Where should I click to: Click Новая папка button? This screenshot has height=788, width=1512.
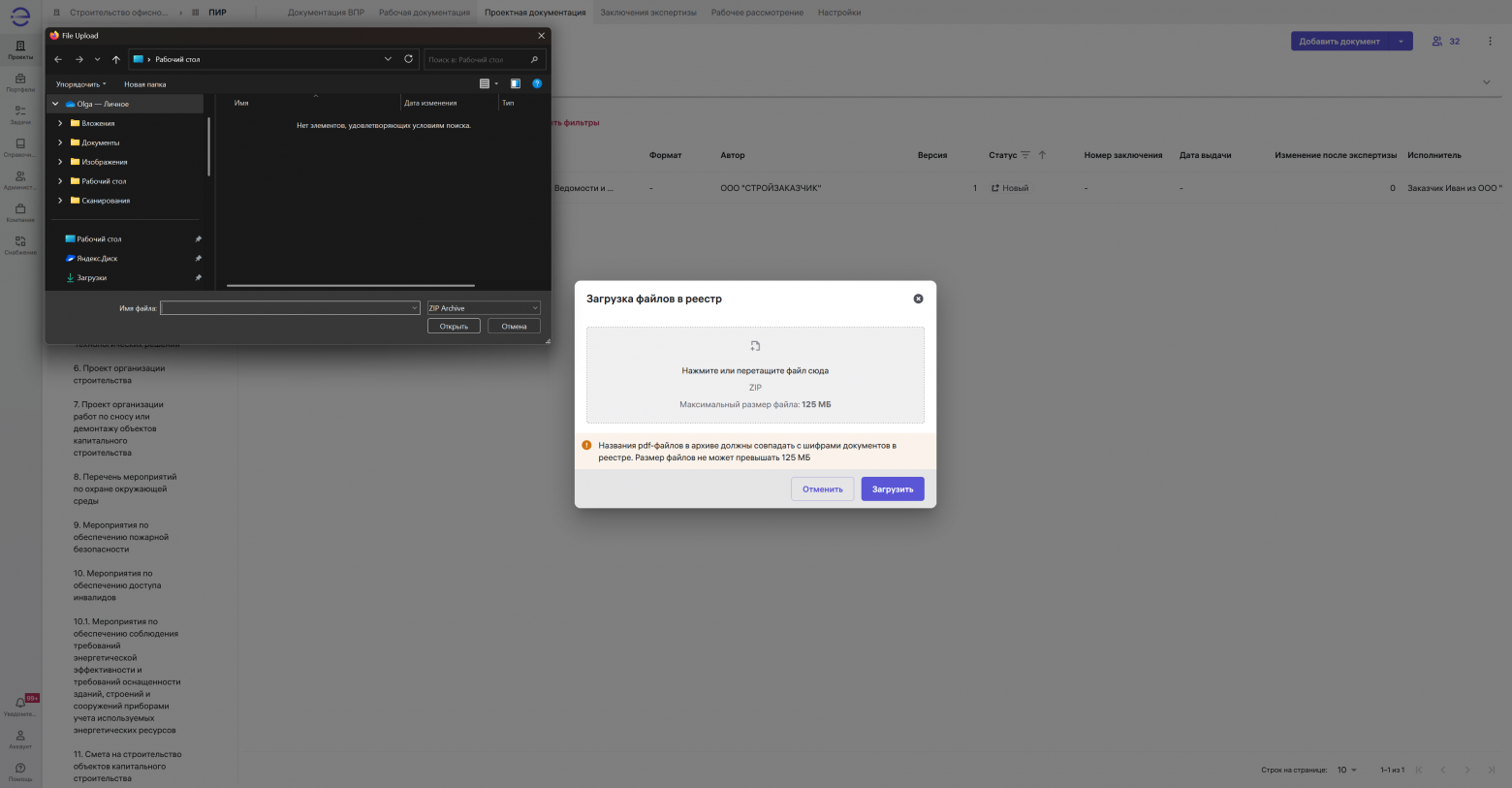[145, 84]
